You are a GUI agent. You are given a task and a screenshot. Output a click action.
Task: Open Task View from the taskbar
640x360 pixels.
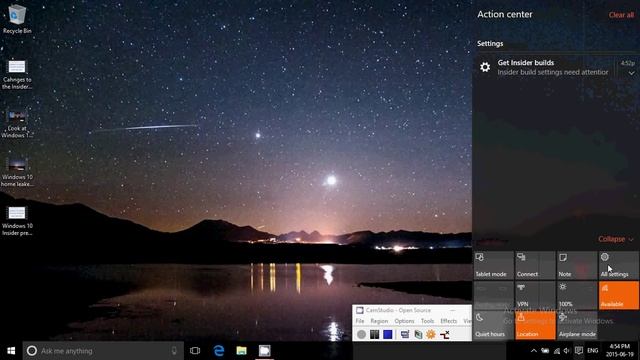point(195,351)
